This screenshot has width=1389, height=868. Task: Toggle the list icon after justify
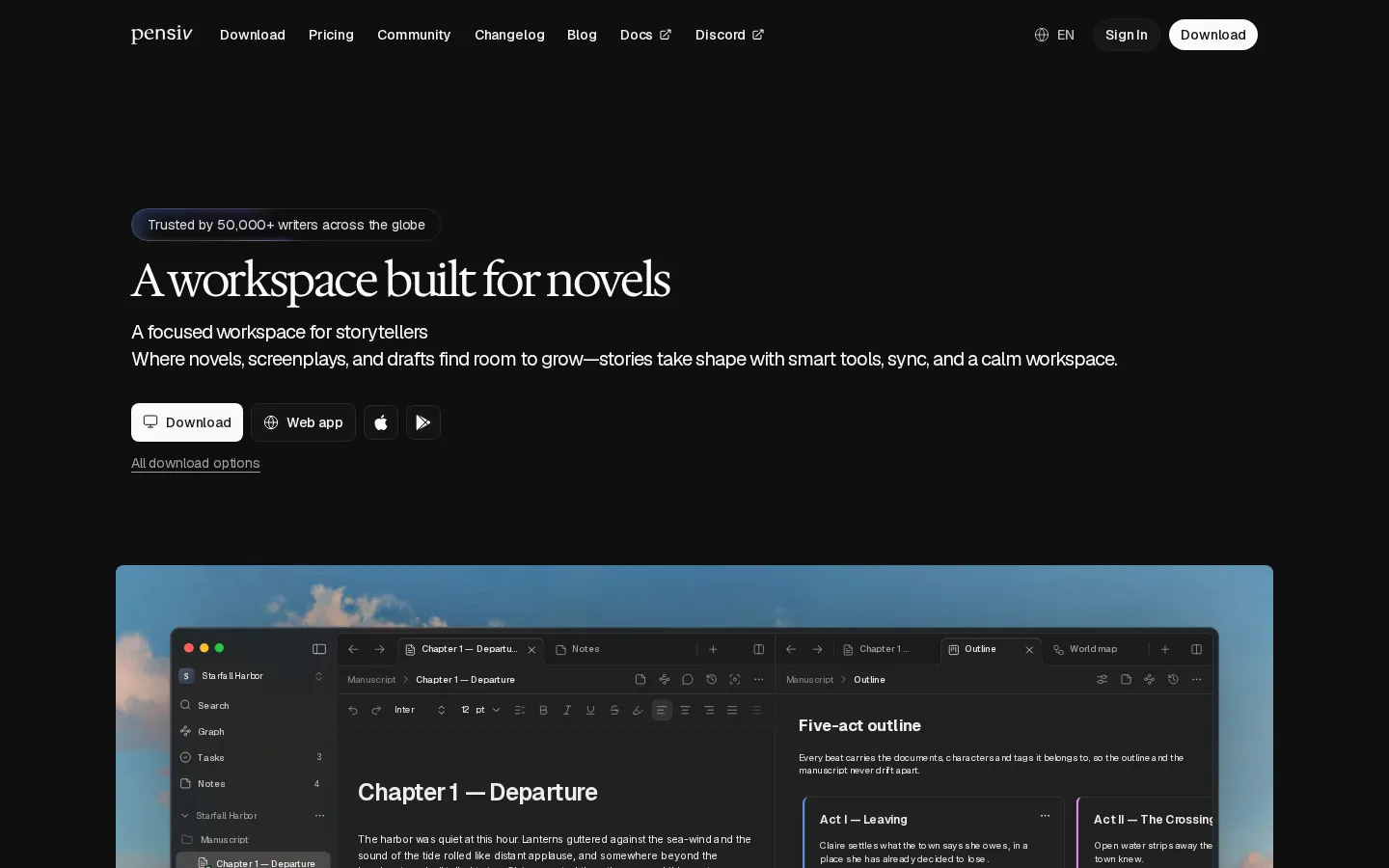pos(756,710)
